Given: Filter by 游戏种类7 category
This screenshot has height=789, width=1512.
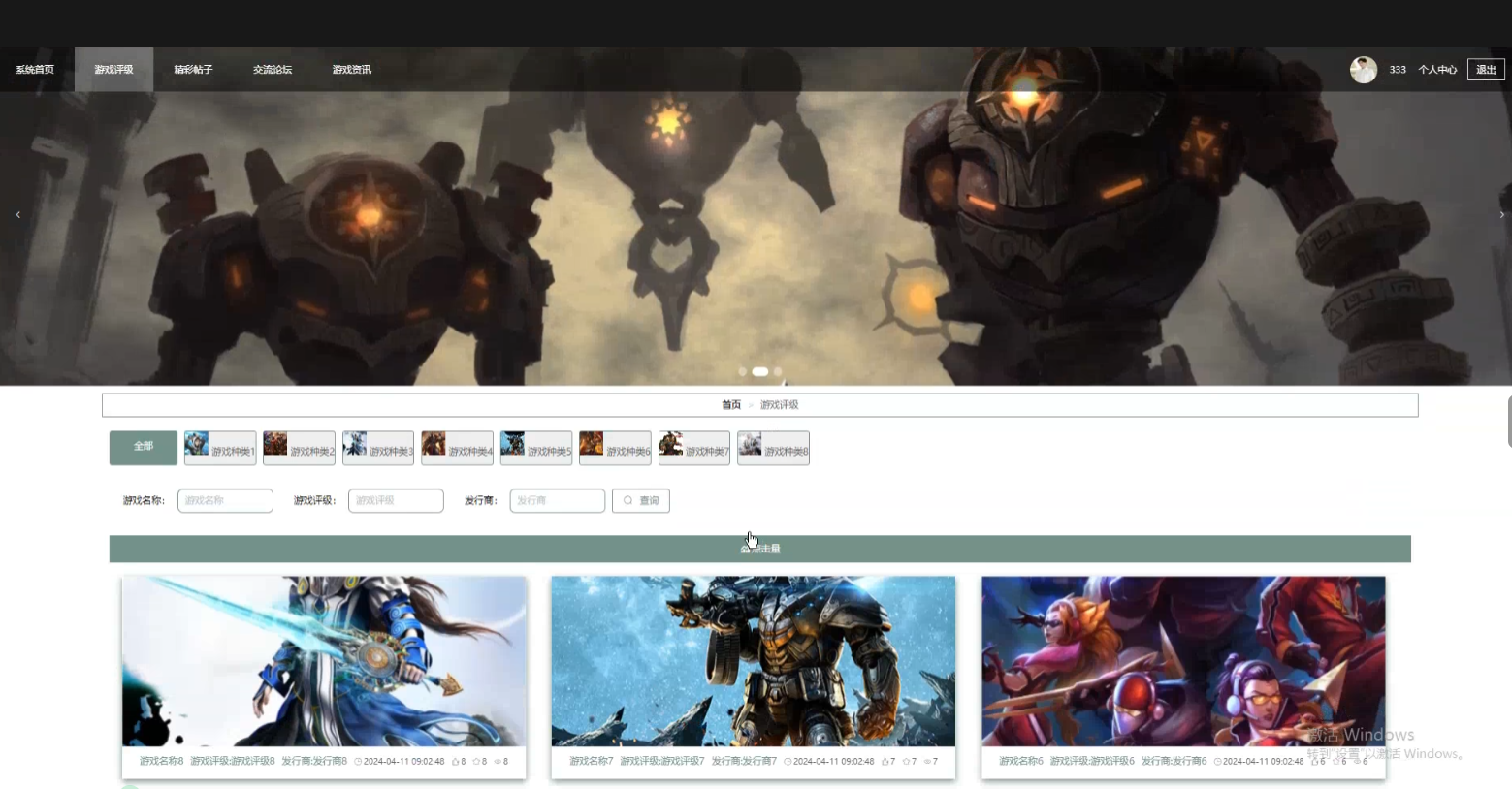Looking at the screenshot, I should 694,448.
